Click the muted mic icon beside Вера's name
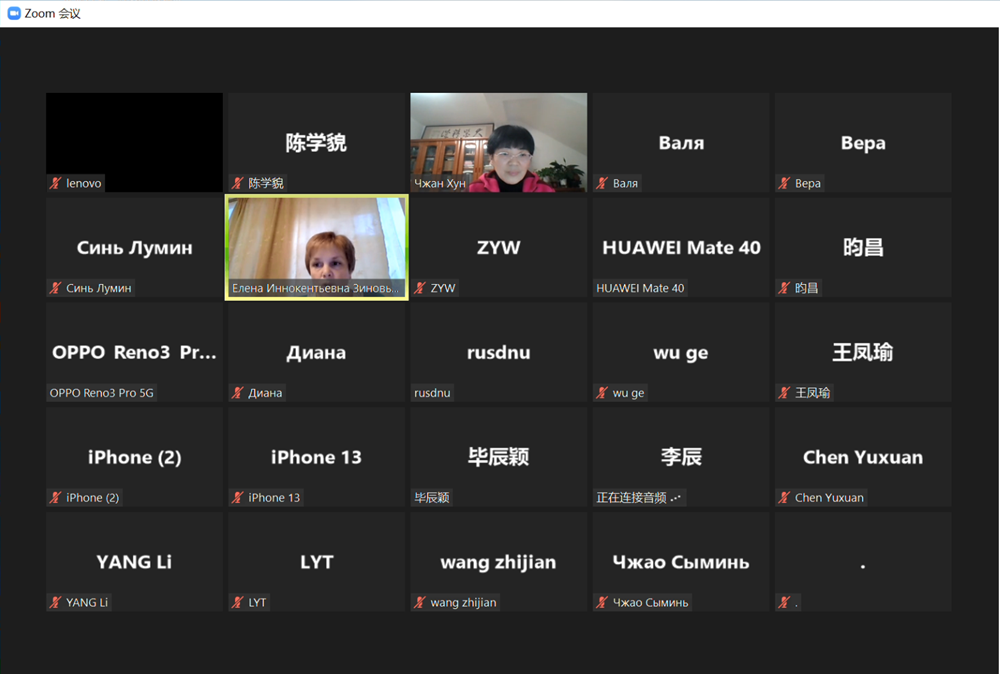Image resolution: width=1000 pixels, height=674 pixels. (x=785, y=184)
